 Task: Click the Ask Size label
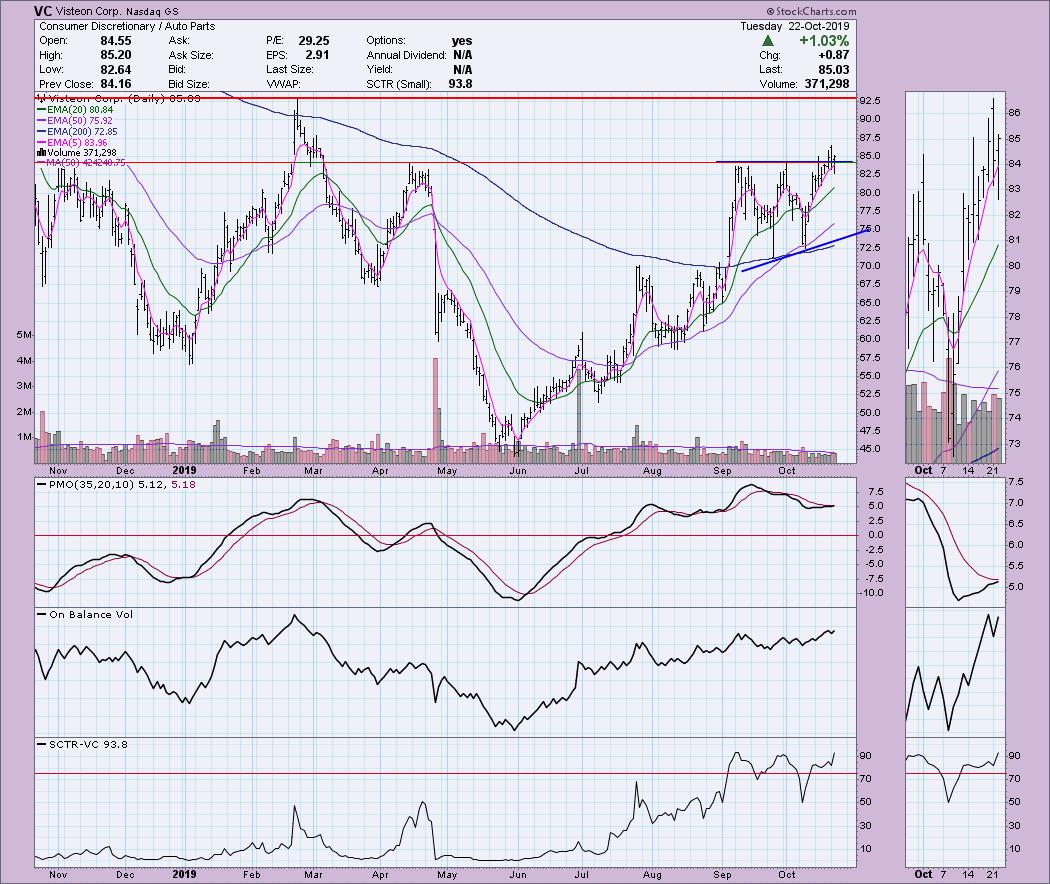[191, 55]
